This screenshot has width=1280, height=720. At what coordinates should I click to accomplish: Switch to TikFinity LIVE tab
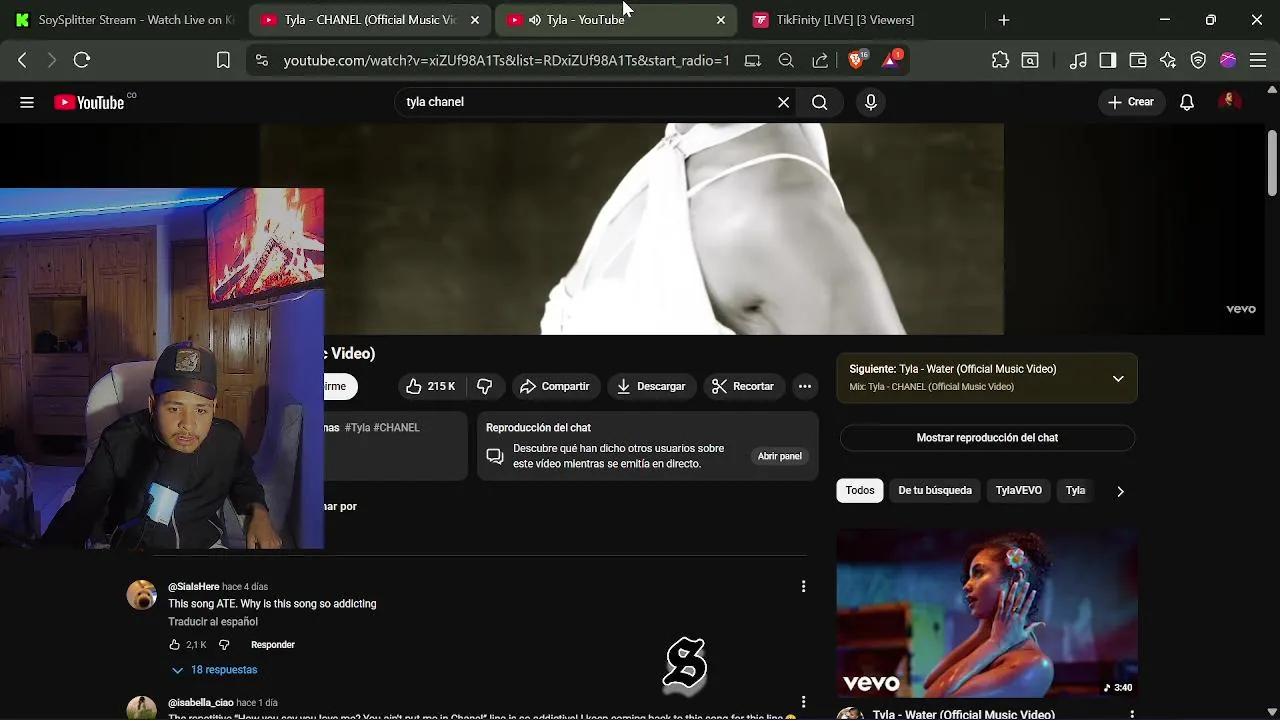pos(845,20)
